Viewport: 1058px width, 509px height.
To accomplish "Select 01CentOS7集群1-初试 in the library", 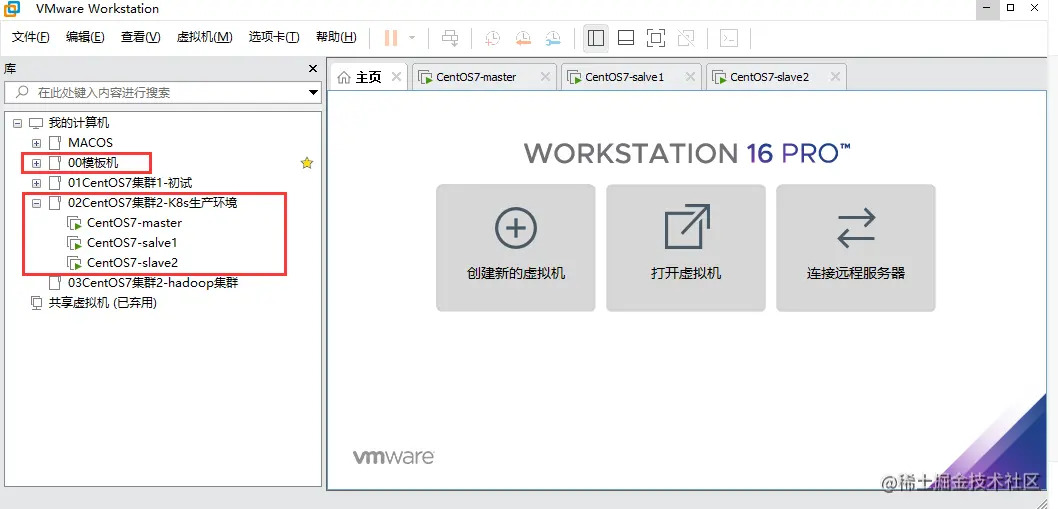I will (130, 182).
